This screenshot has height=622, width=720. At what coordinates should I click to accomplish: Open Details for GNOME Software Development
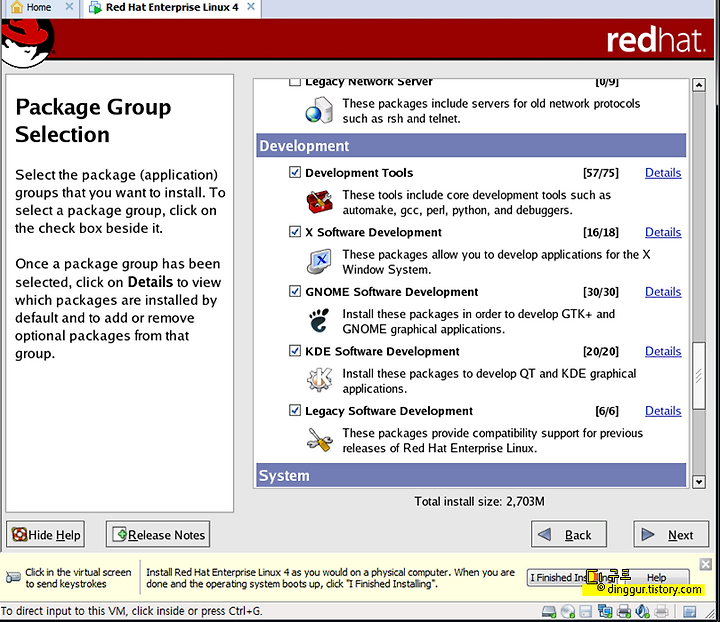(x=663, y=292)
